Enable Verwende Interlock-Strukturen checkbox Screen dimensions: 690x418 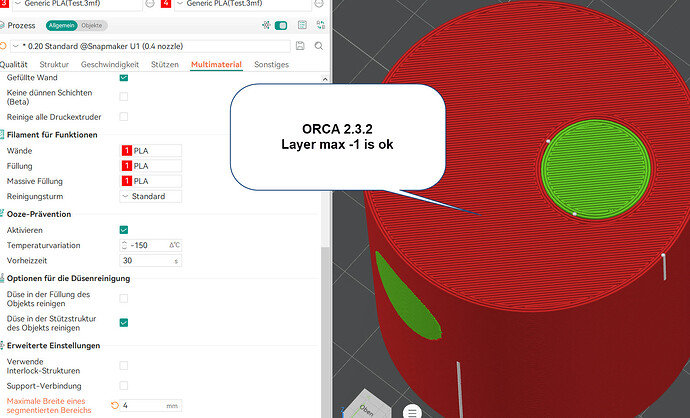pos(124,366)
